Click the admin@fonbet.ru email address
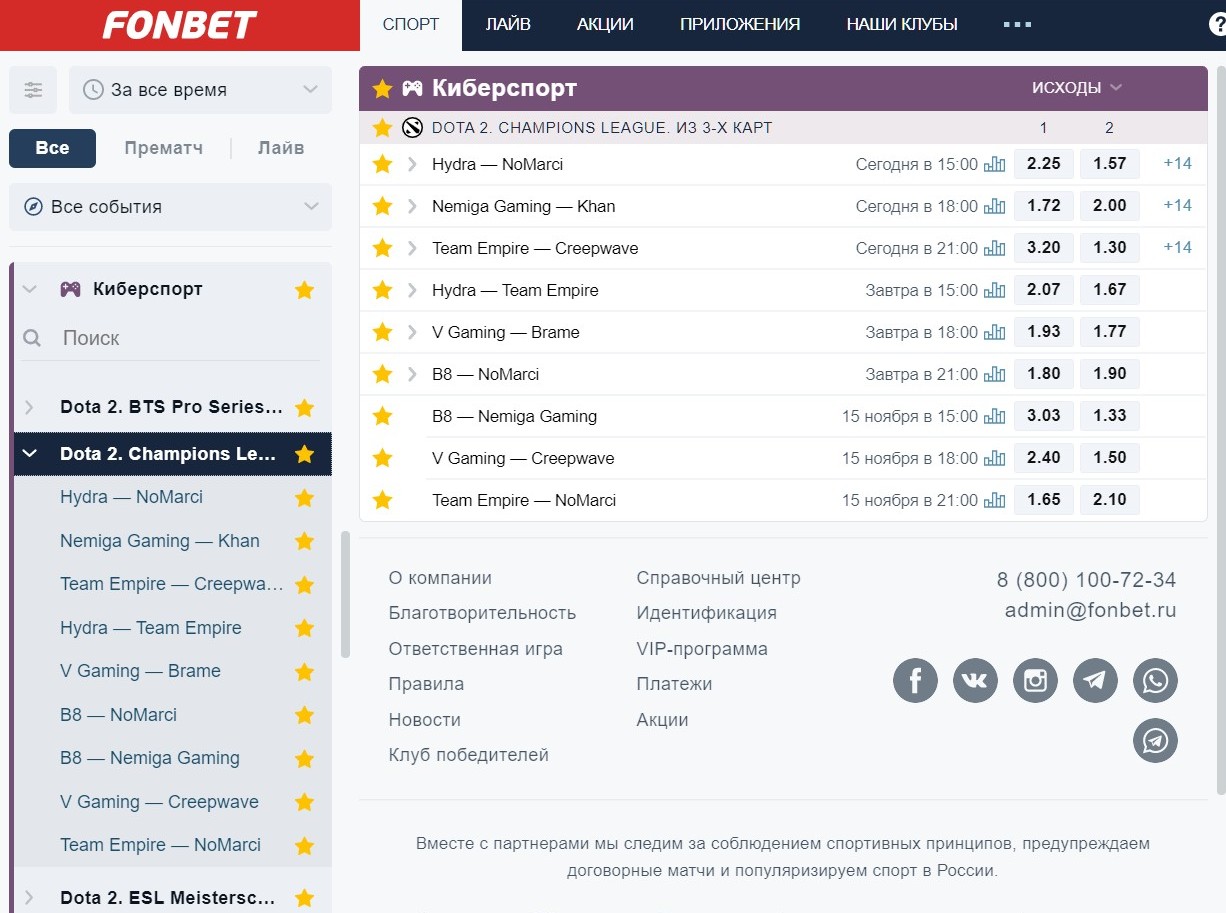This screenshot has width=1226, height=913. [x=1090, y=610]
